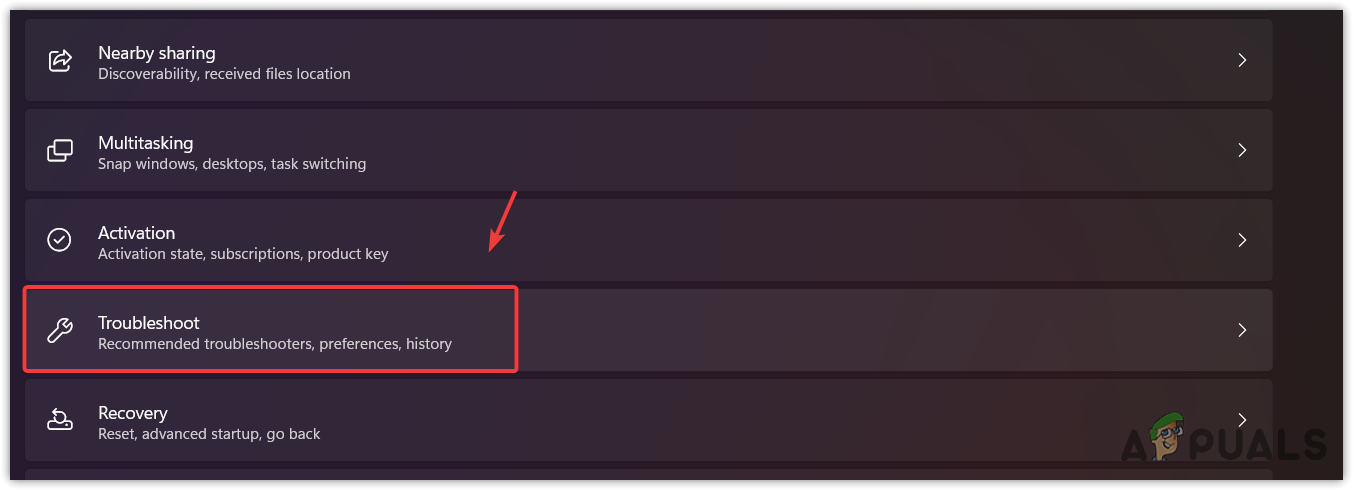The width and height of the screenshot is (1353, 490).
Task: Click "Activation state, subscriptions, product key" text
Action: [x=243, y=254]
